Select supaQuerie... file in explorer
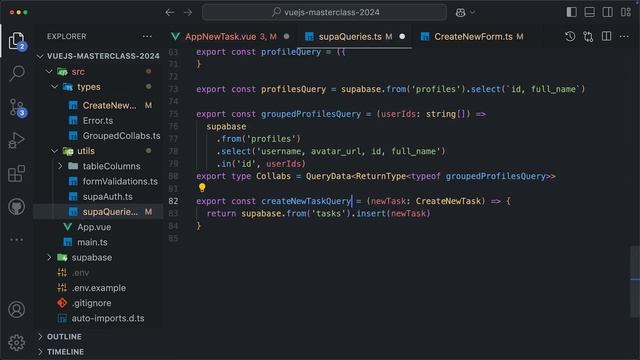 (98, 212)
